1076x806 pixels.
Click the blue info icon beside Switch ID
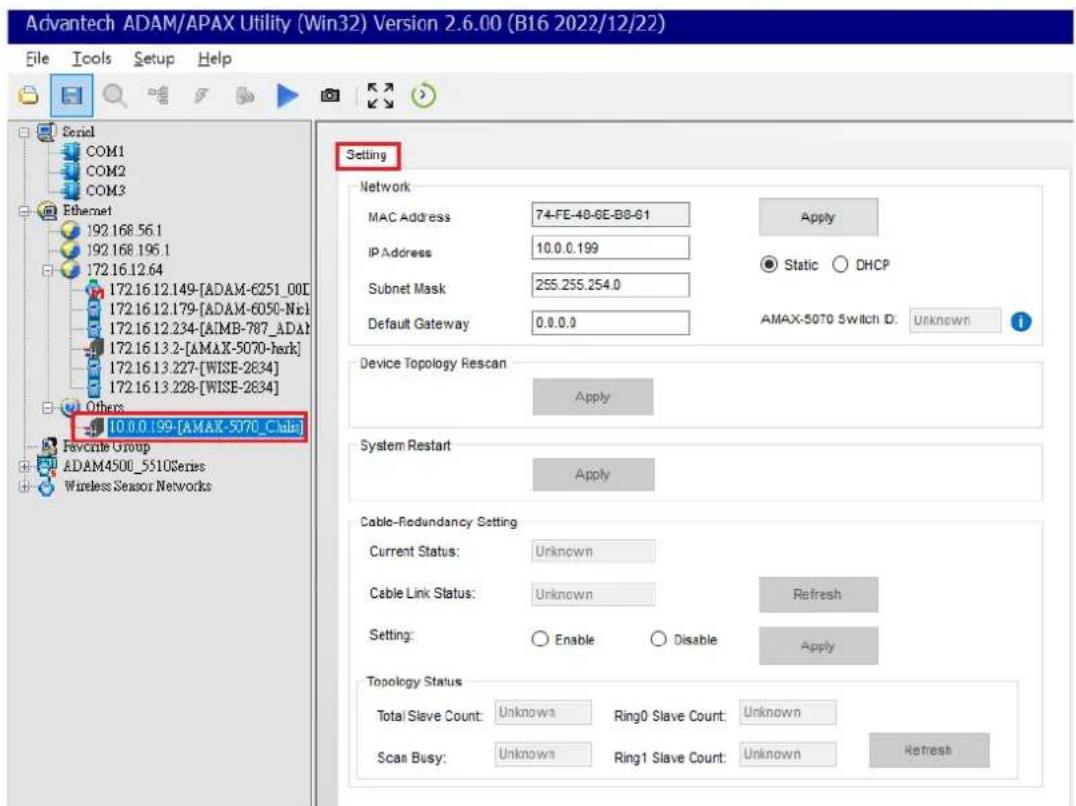click(1020, 321)
